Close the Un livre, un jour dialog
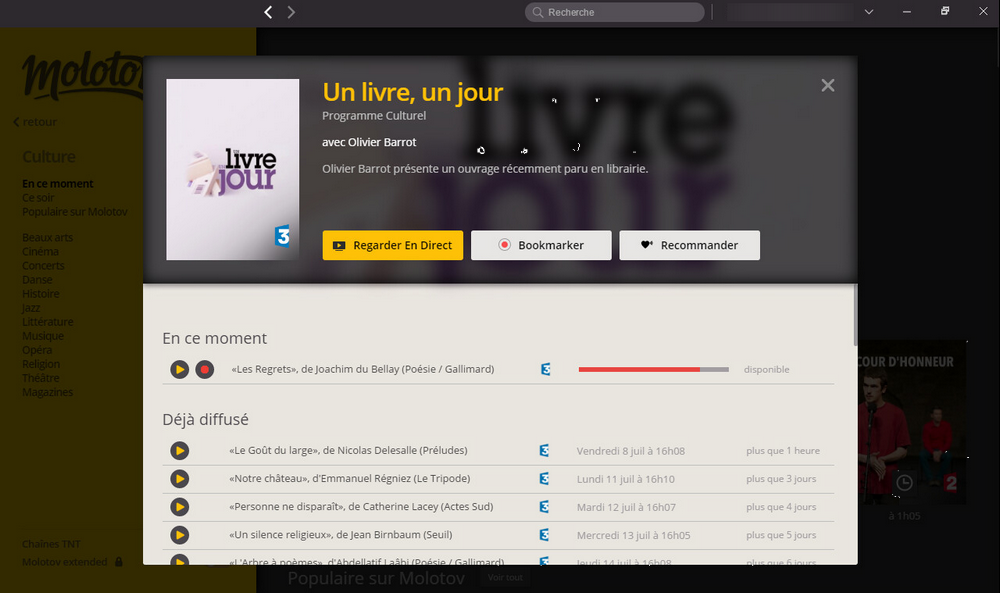 click(827, 86)
